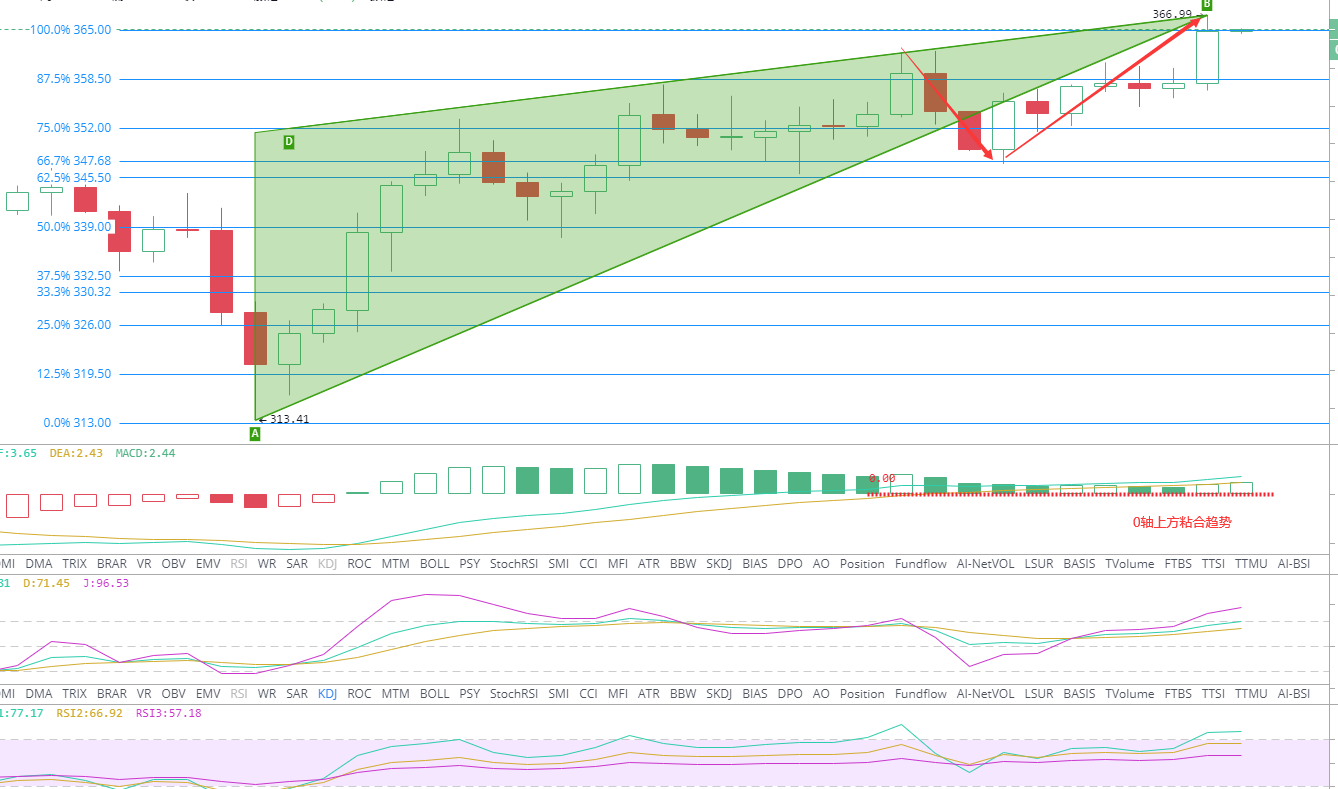
Task: Click the 75.0% 352.00 level label
Action: pyautogui.click(x=73, y=128)
